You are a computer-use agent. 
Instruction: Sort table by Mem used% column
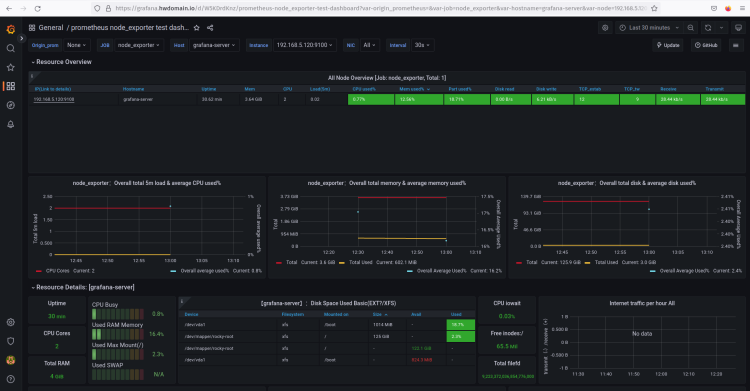(414, 89)
